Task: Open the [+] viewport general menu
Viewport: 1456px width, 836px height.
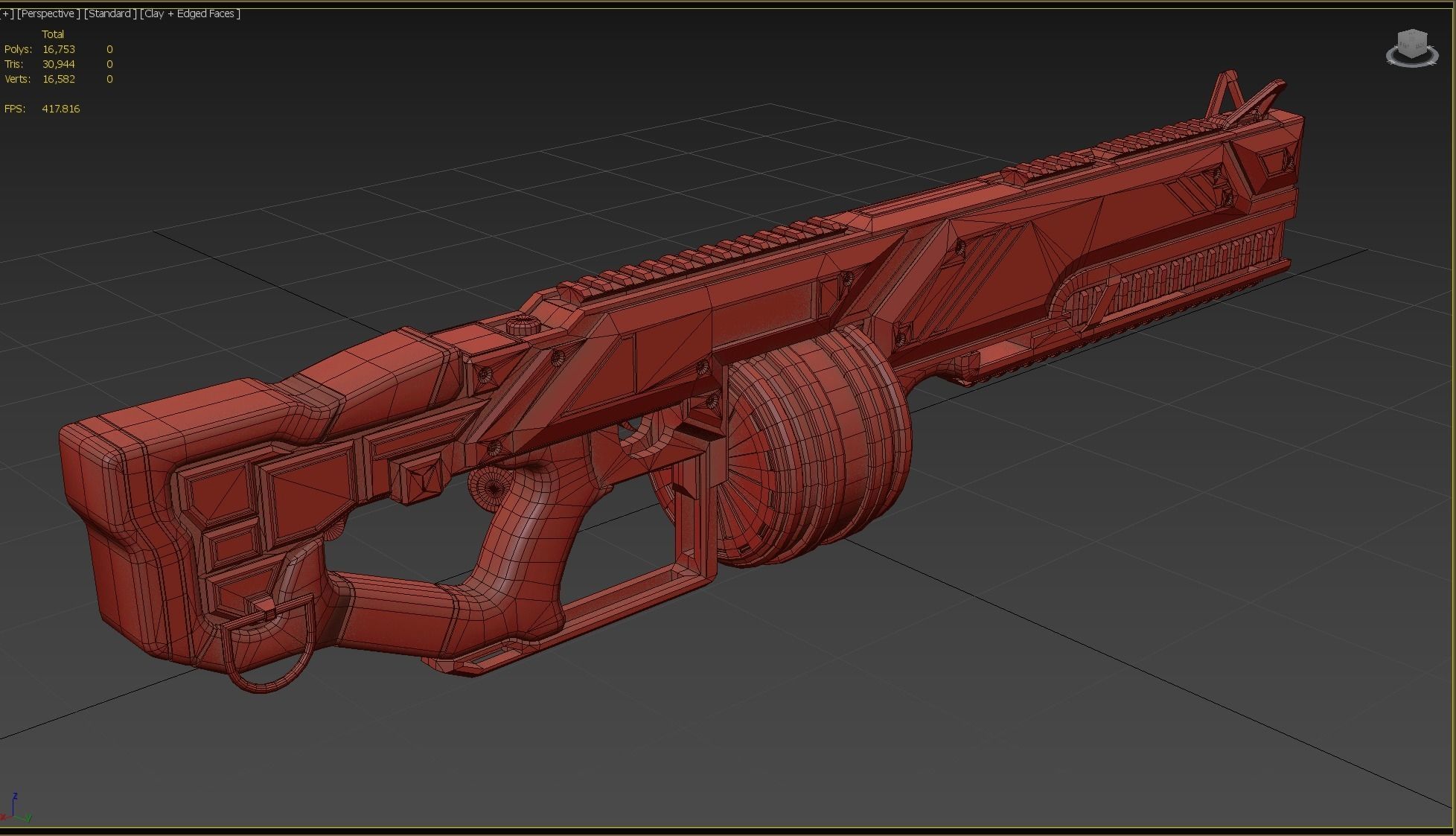Action: click(7, 13)
